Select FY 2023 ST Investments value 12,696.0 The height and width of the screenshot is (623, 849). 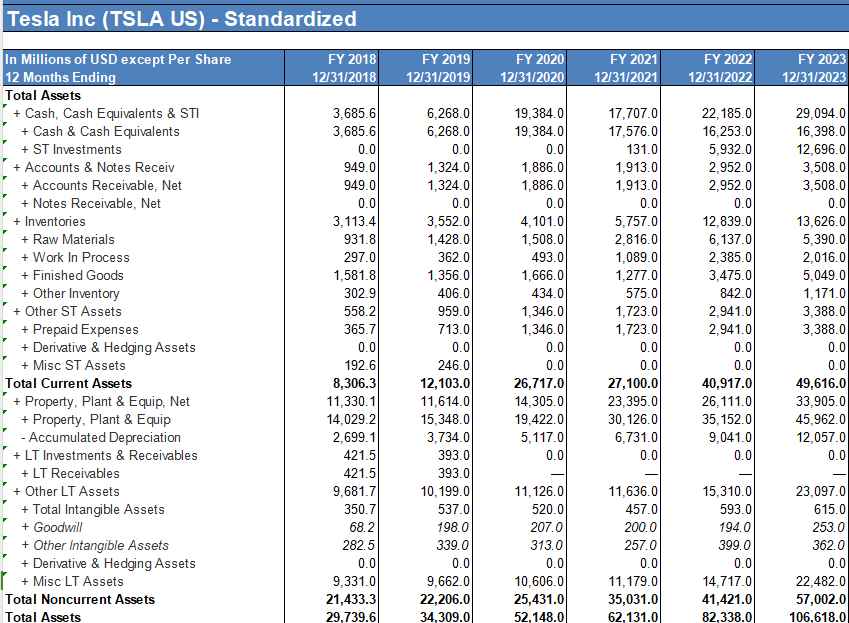coord(821,149)
